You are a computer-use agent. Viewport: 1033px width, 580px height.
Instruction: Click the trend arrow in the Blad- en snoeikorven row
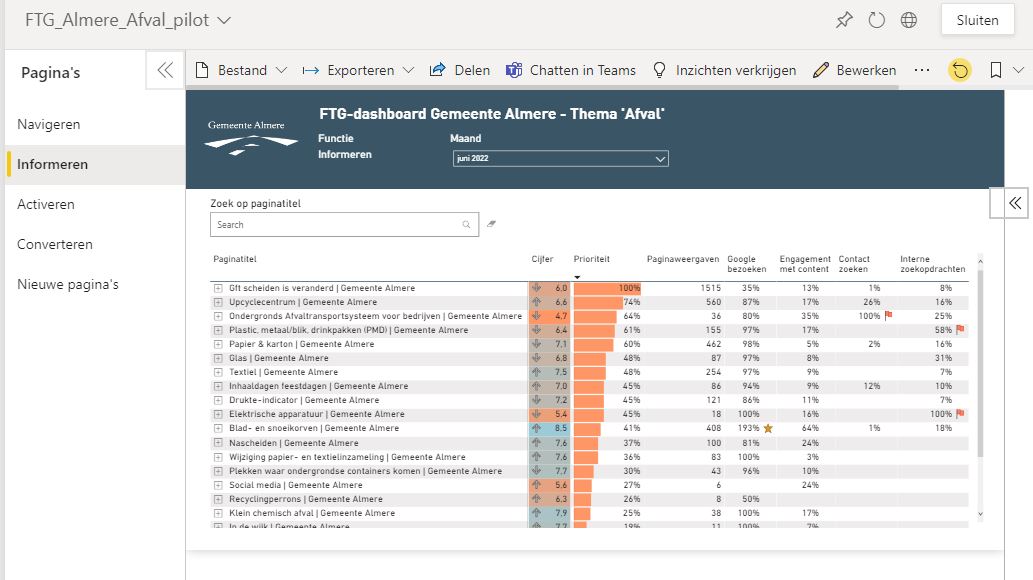point(536,428)
